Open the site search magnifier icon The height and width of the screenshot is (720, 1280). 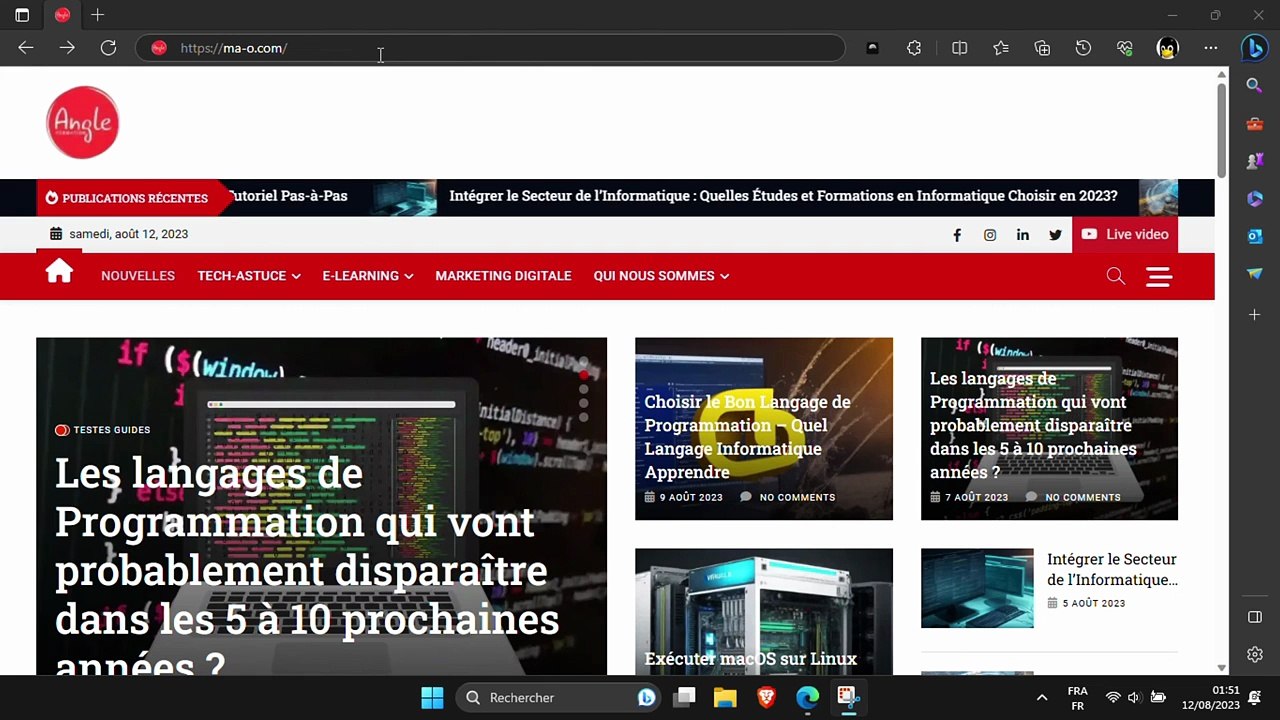coord(1116,276)
